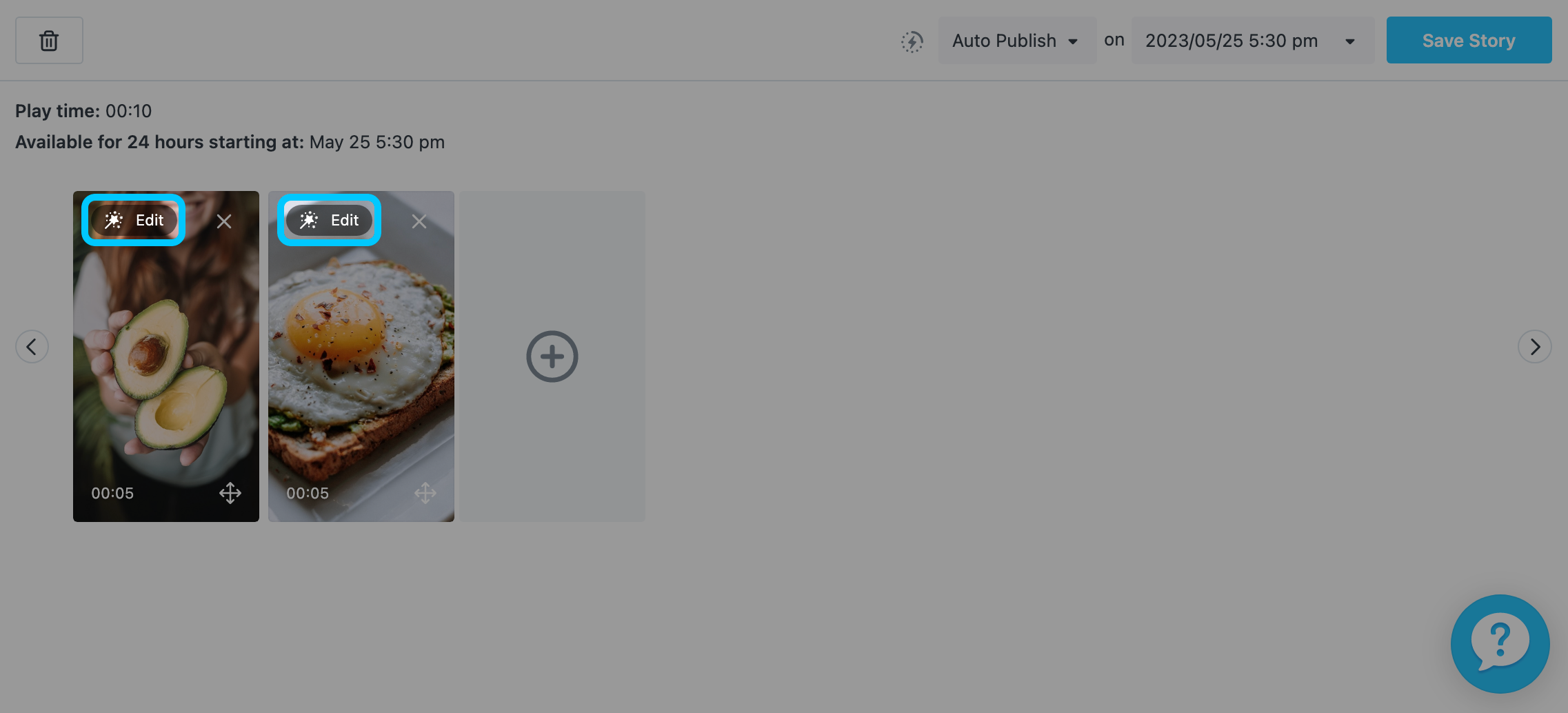This screenshot has width=1568, height=713.
Task: Open the help chat bubble
Action: coord(1500,644)
